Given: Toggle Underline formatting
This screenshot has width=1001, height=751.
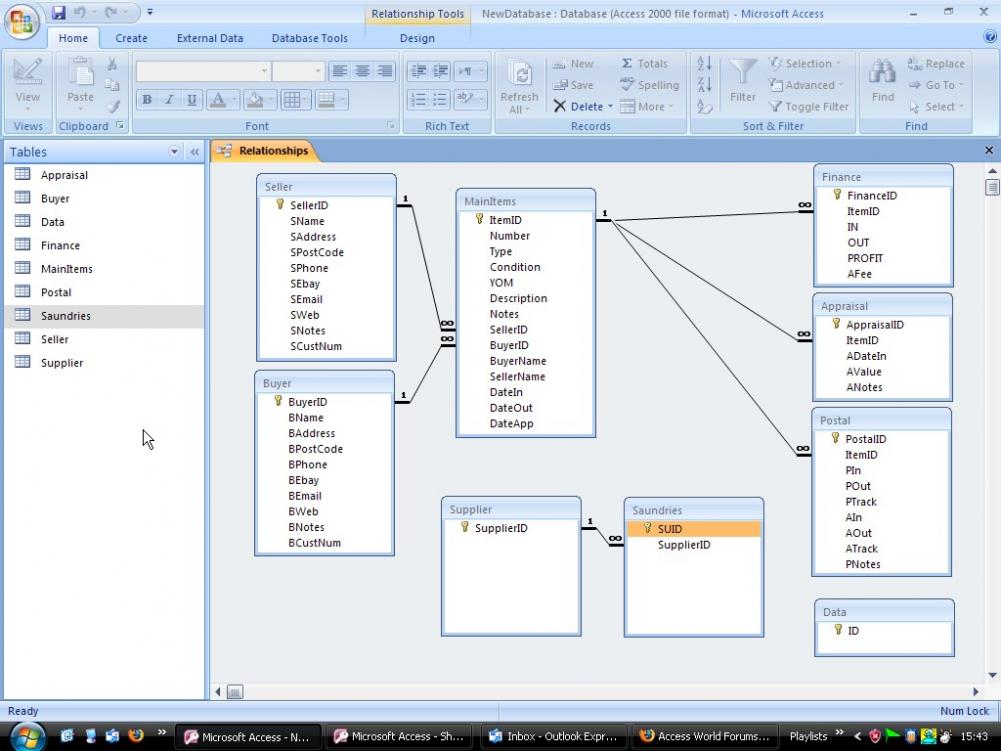Looking at the screenshot, I should coord(192,100).
